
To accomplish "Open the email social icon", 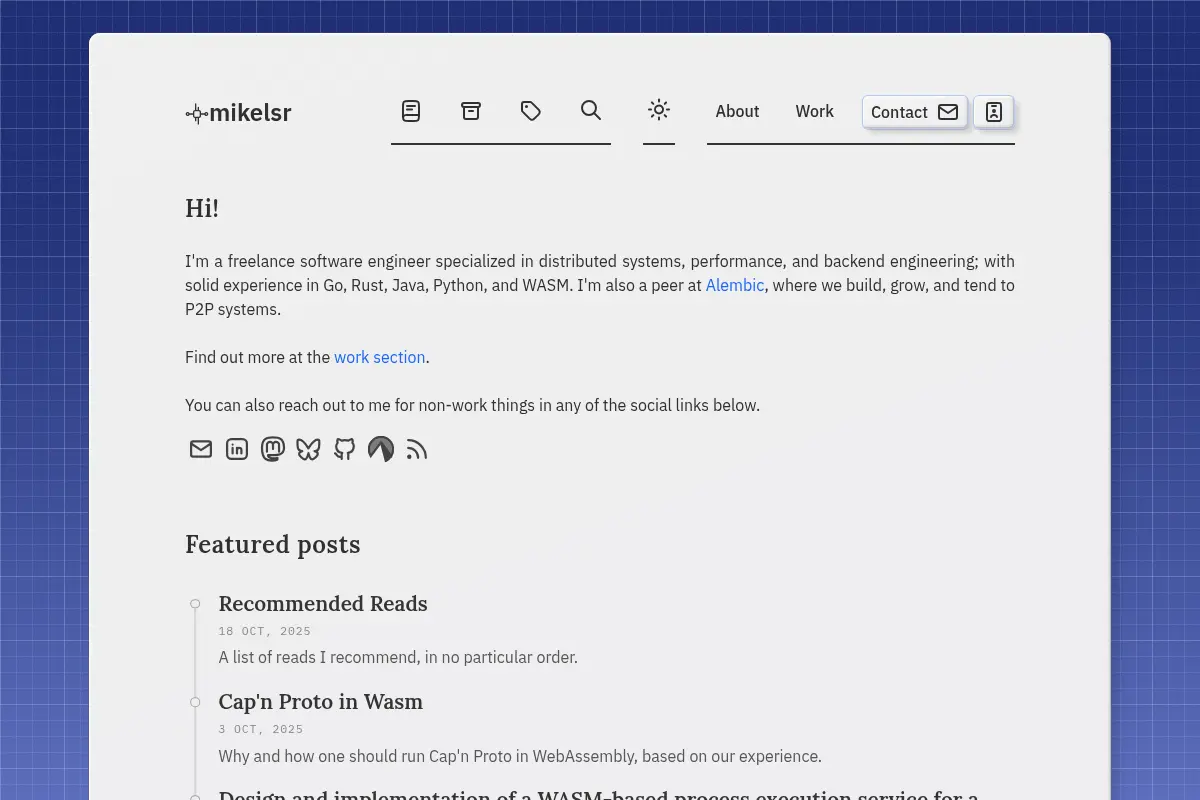I will (201, 449).
